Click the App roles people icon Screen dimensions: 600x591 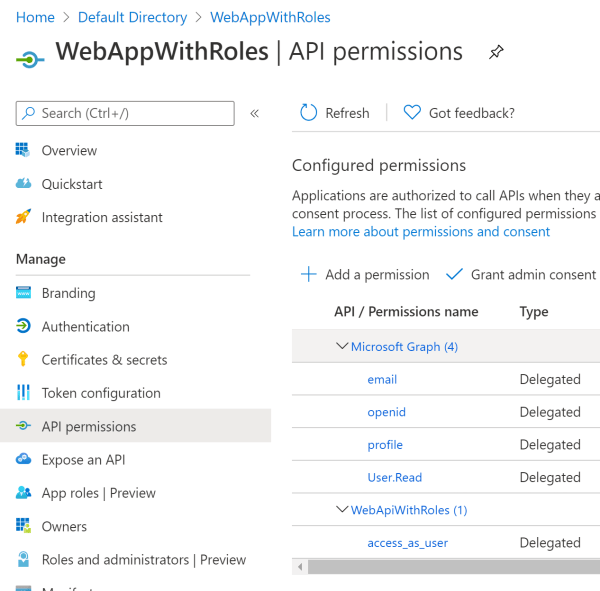[23, 492]
